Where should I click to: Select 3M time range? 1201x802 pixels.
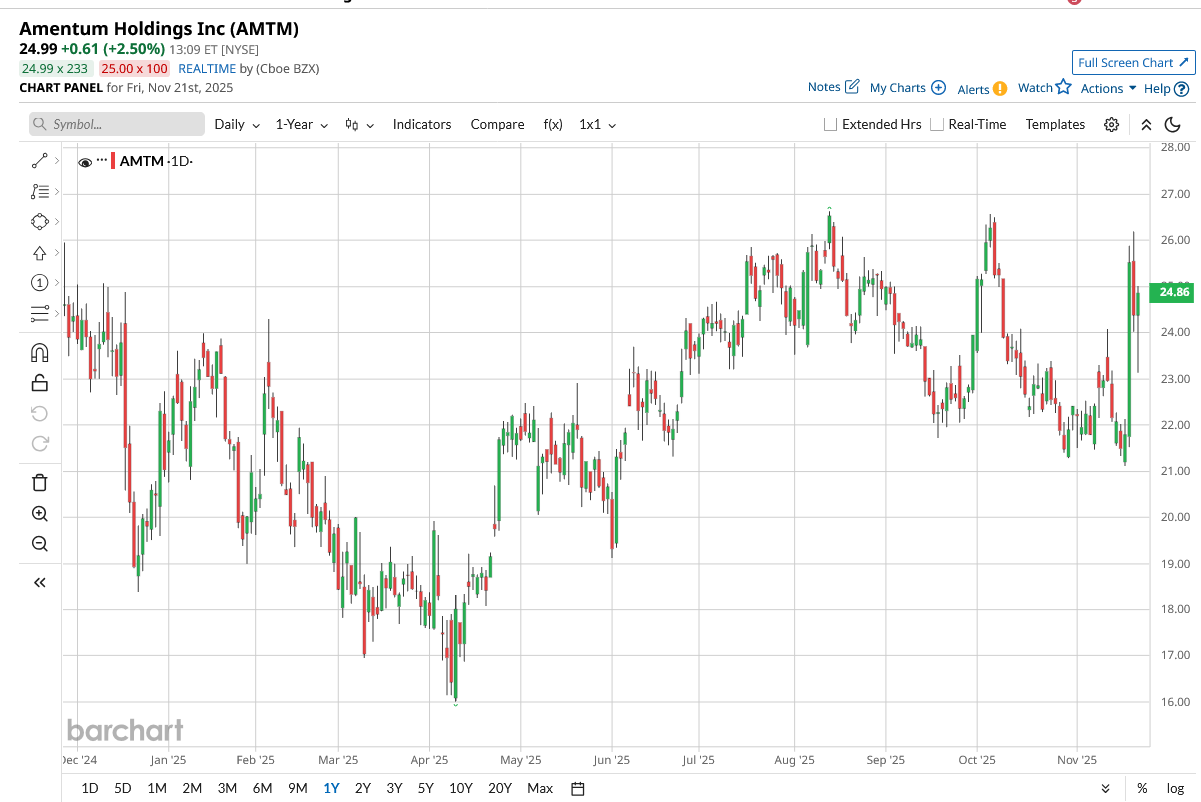pos(227,788)
